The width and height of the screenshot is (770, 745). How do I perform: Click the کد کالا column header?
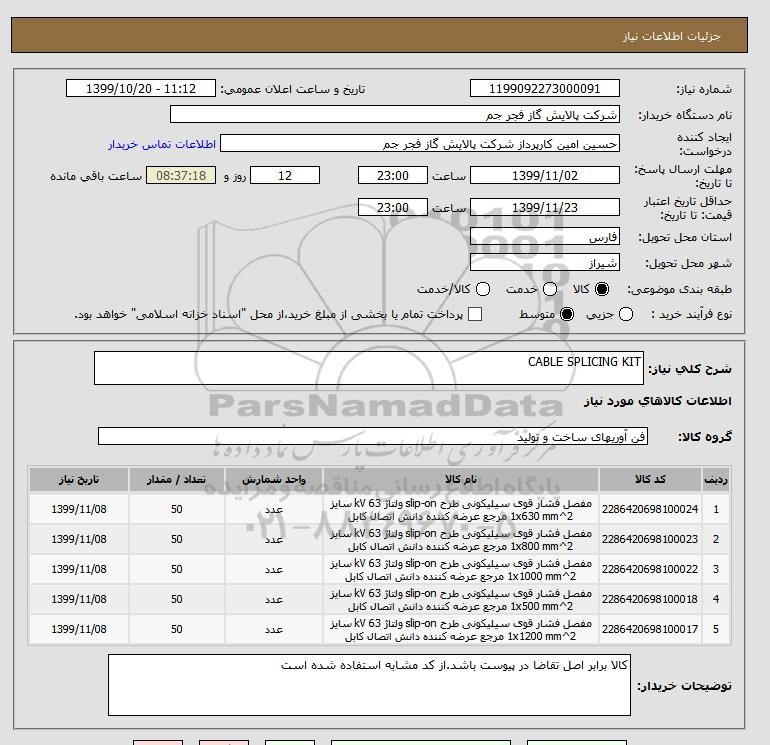(650, 479)
